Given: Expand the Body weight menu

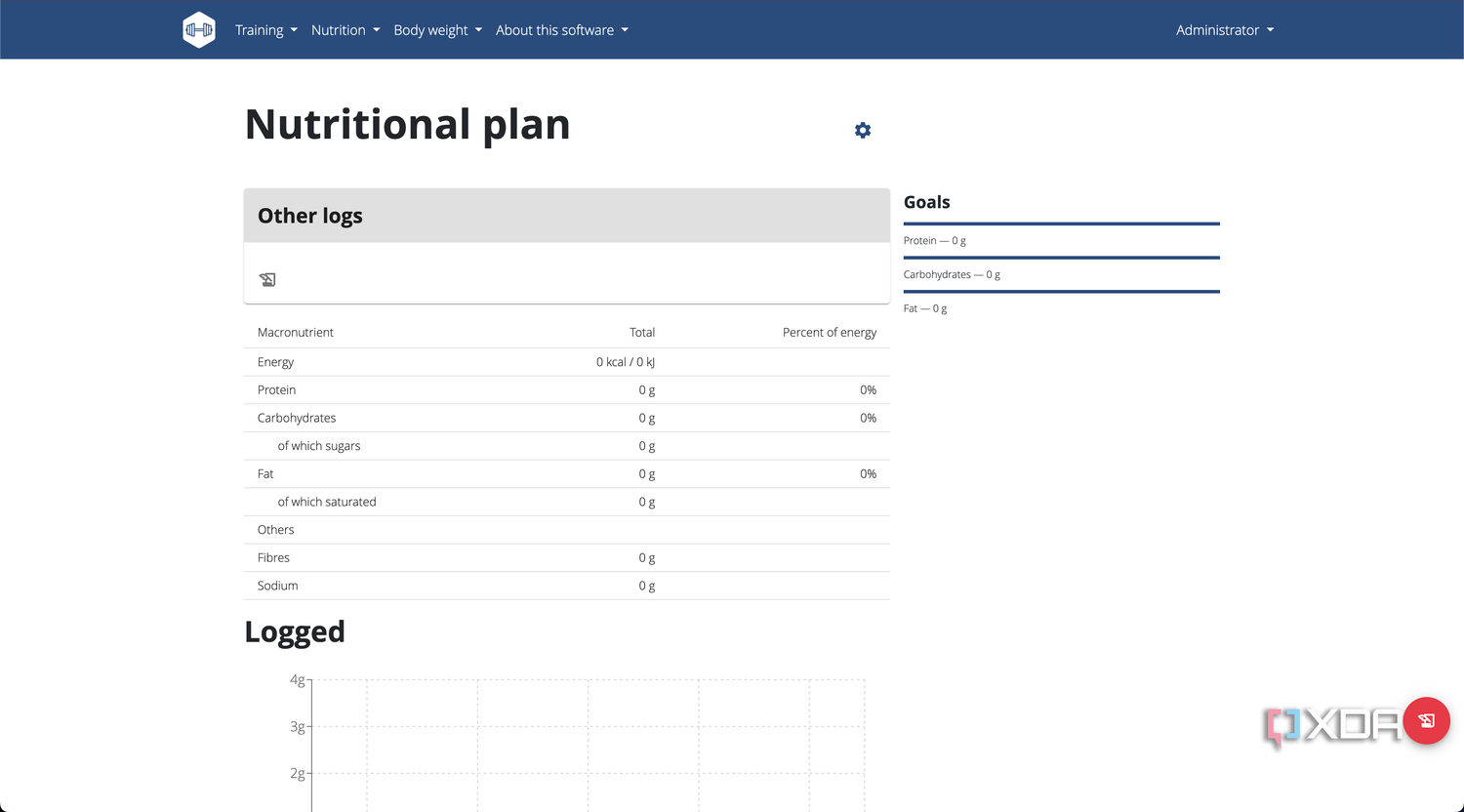Looking at the screenshot, I should [438, 30].
